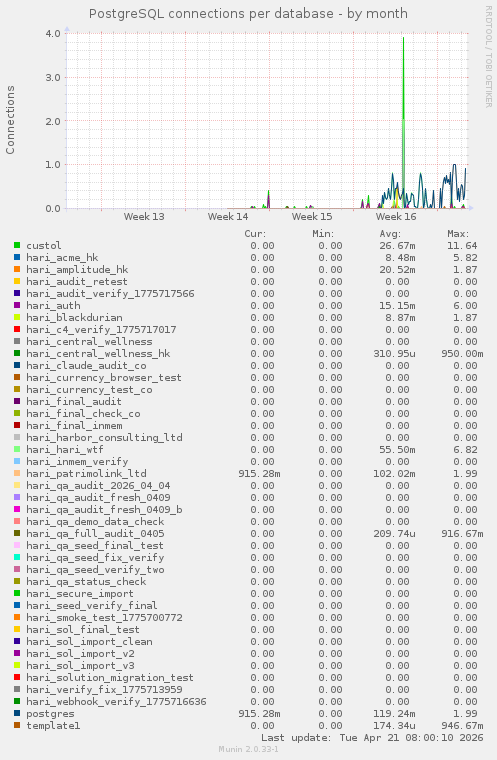Viewport: 497px width, 760px height.
Task: Click the hari_amplitude_hk Avg value 20.52m
Action: (x=397, y=269)
